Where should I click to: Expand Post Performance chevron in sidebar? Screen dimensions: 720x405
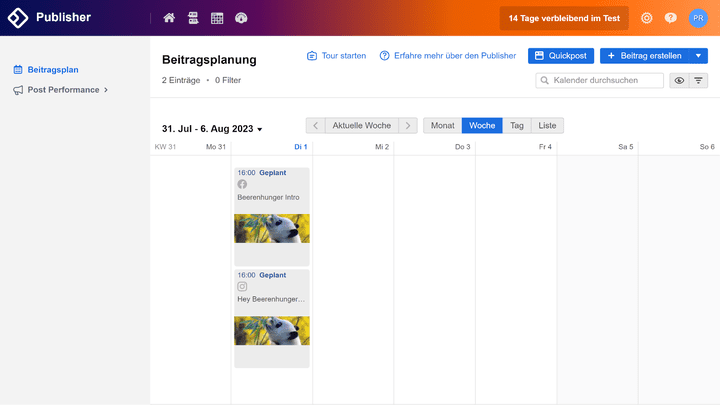point(106,90)
